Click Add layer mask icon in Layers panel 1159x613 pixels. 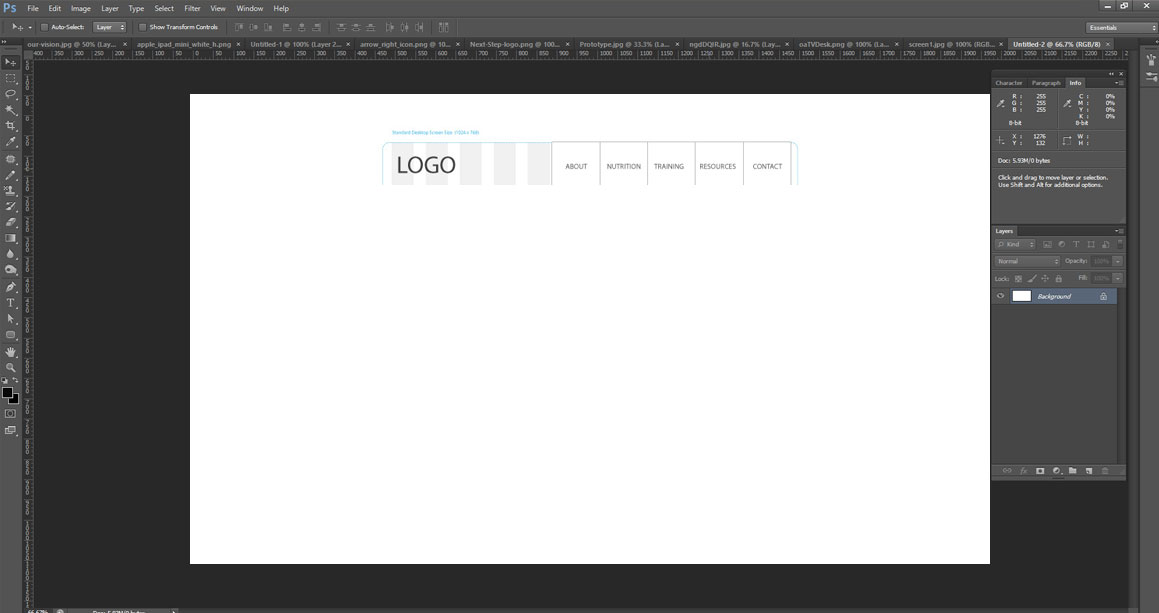pyautogui.click(x=1040, y=471)
